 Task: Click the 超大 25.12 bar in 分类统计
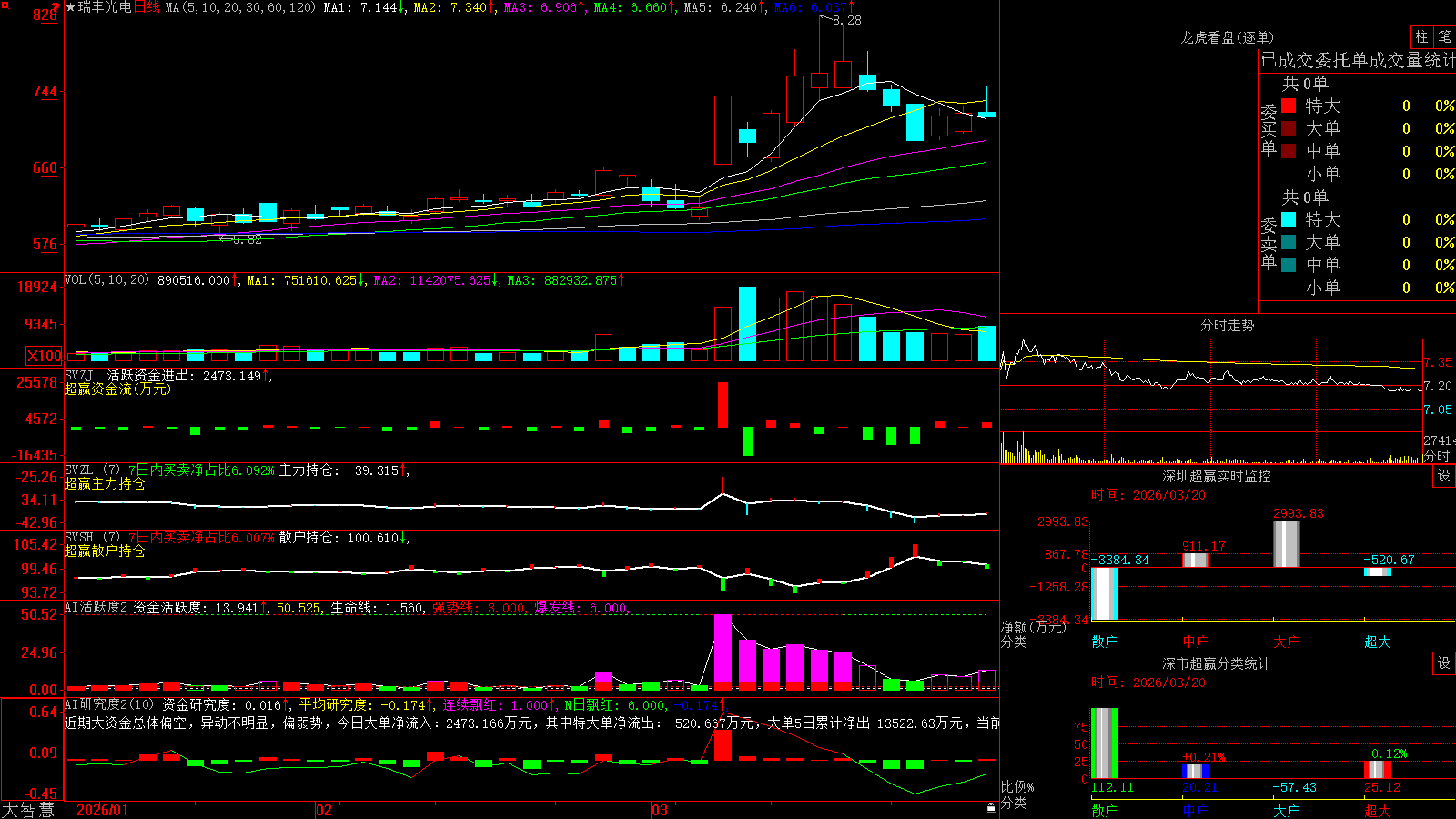[x=1378, y=769]
